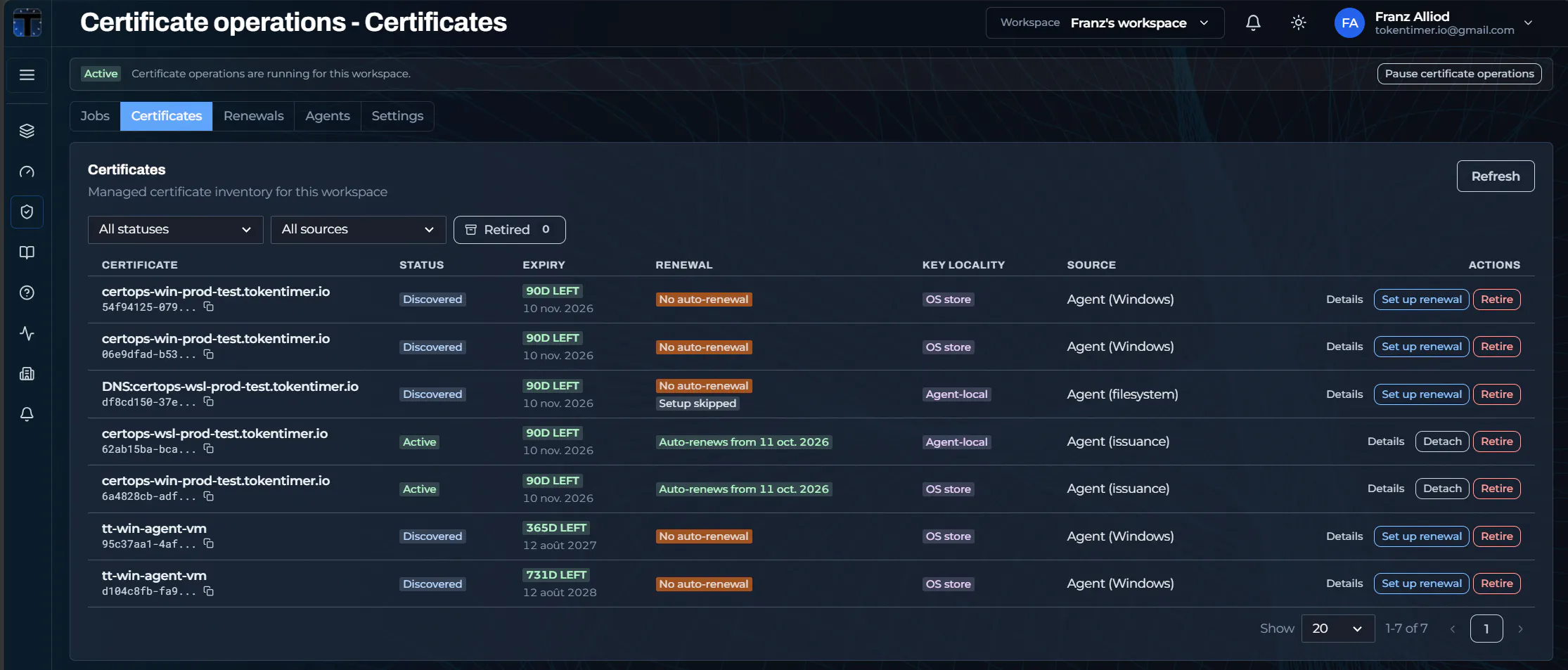Switch to the Renewals tab
The height and width of the screenshot is (670, 1568).
[x=254, y=116]
